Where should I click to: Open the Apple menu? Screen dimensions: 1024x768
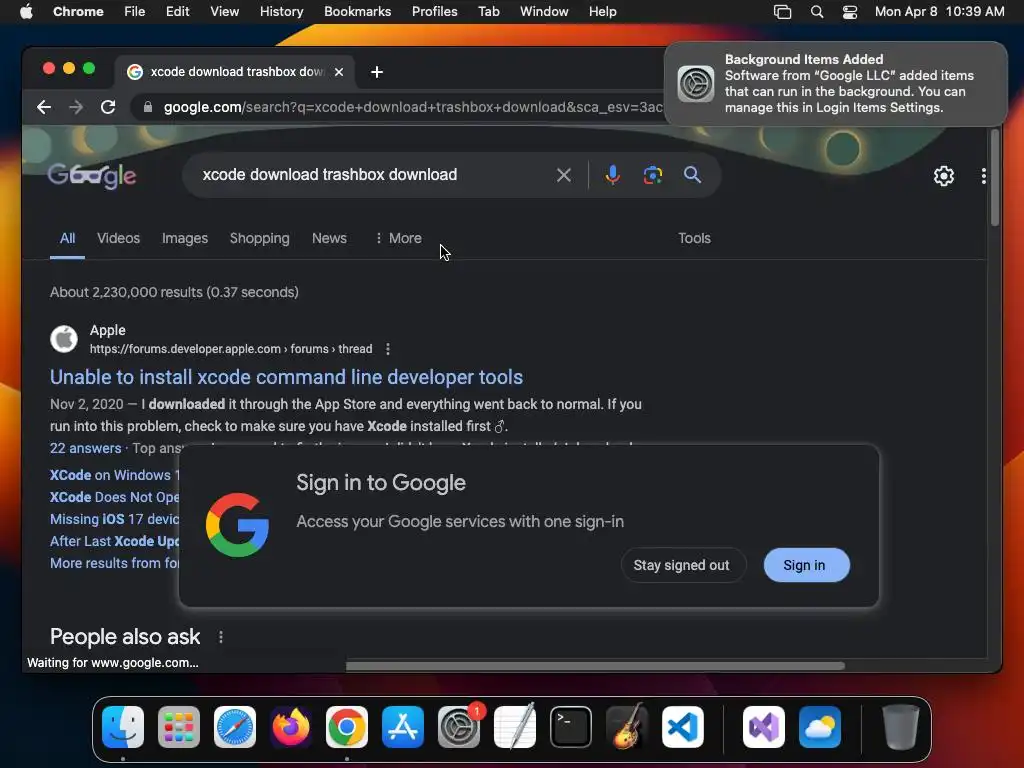pyautogui.click(x=26, y=12)
